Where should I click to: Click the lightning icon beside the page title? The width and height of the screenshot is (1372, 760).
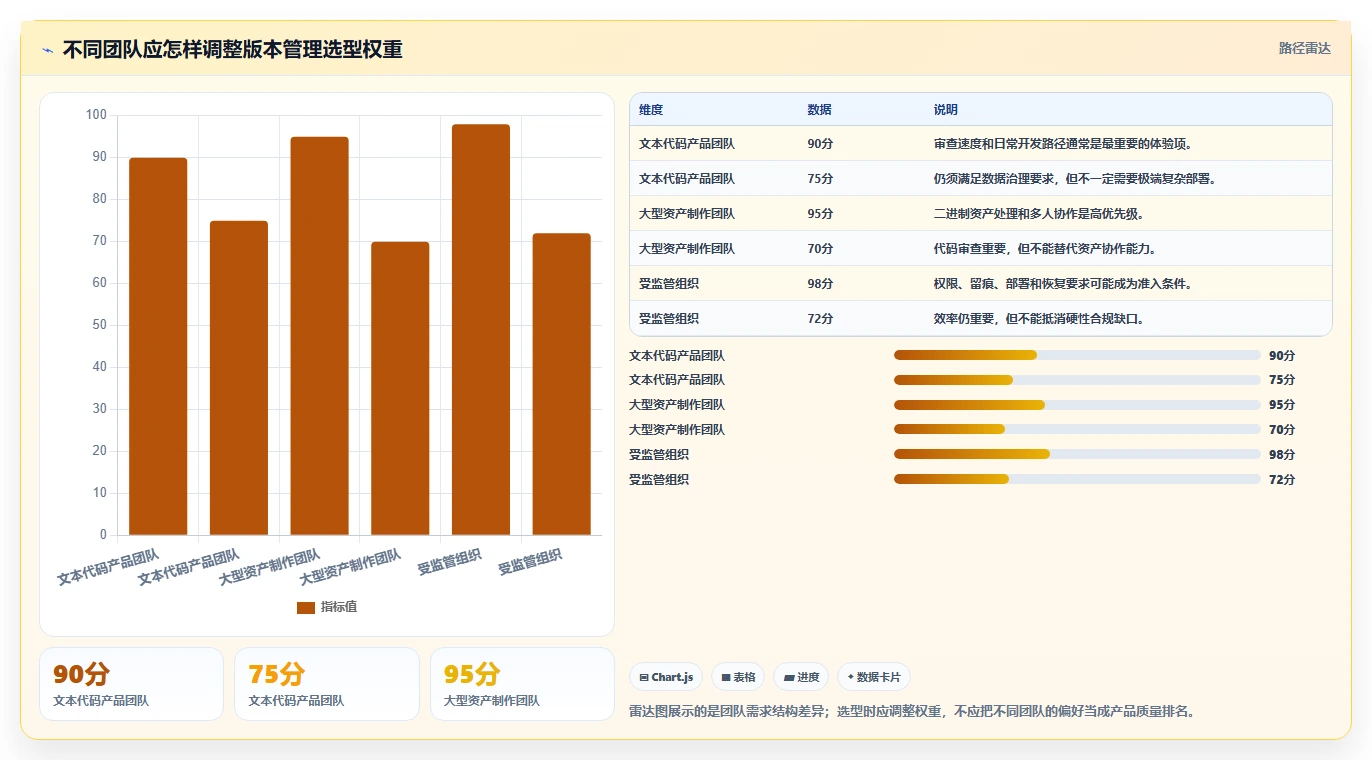47,50
